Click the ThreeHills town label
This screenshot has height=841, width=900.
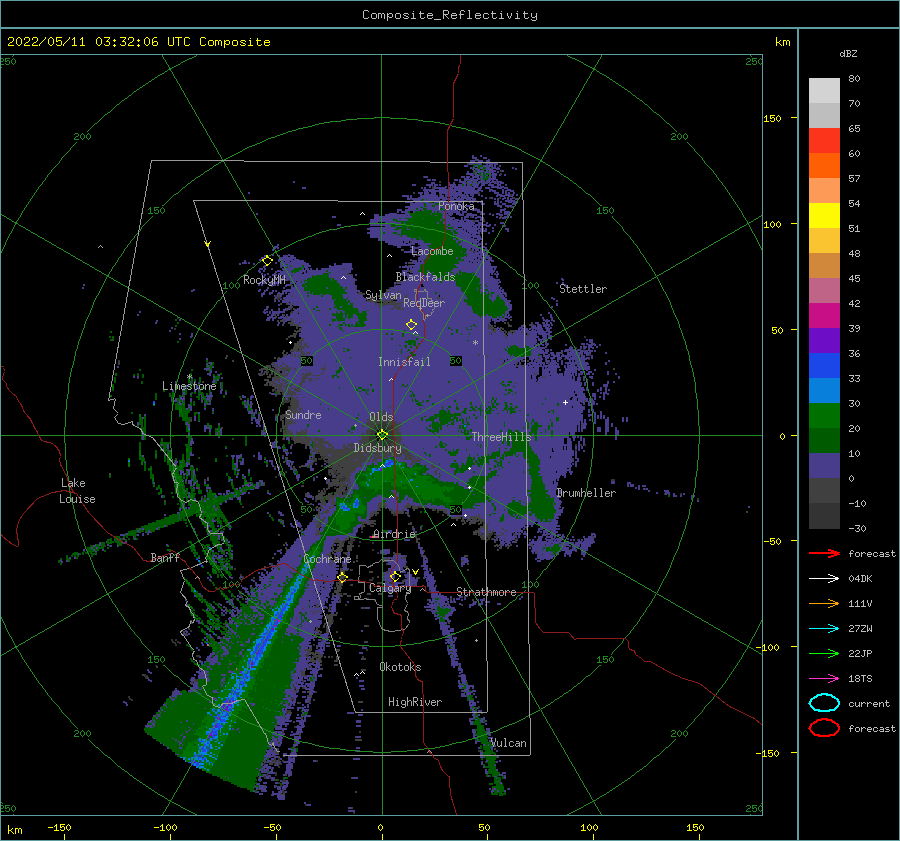point(502,437)
